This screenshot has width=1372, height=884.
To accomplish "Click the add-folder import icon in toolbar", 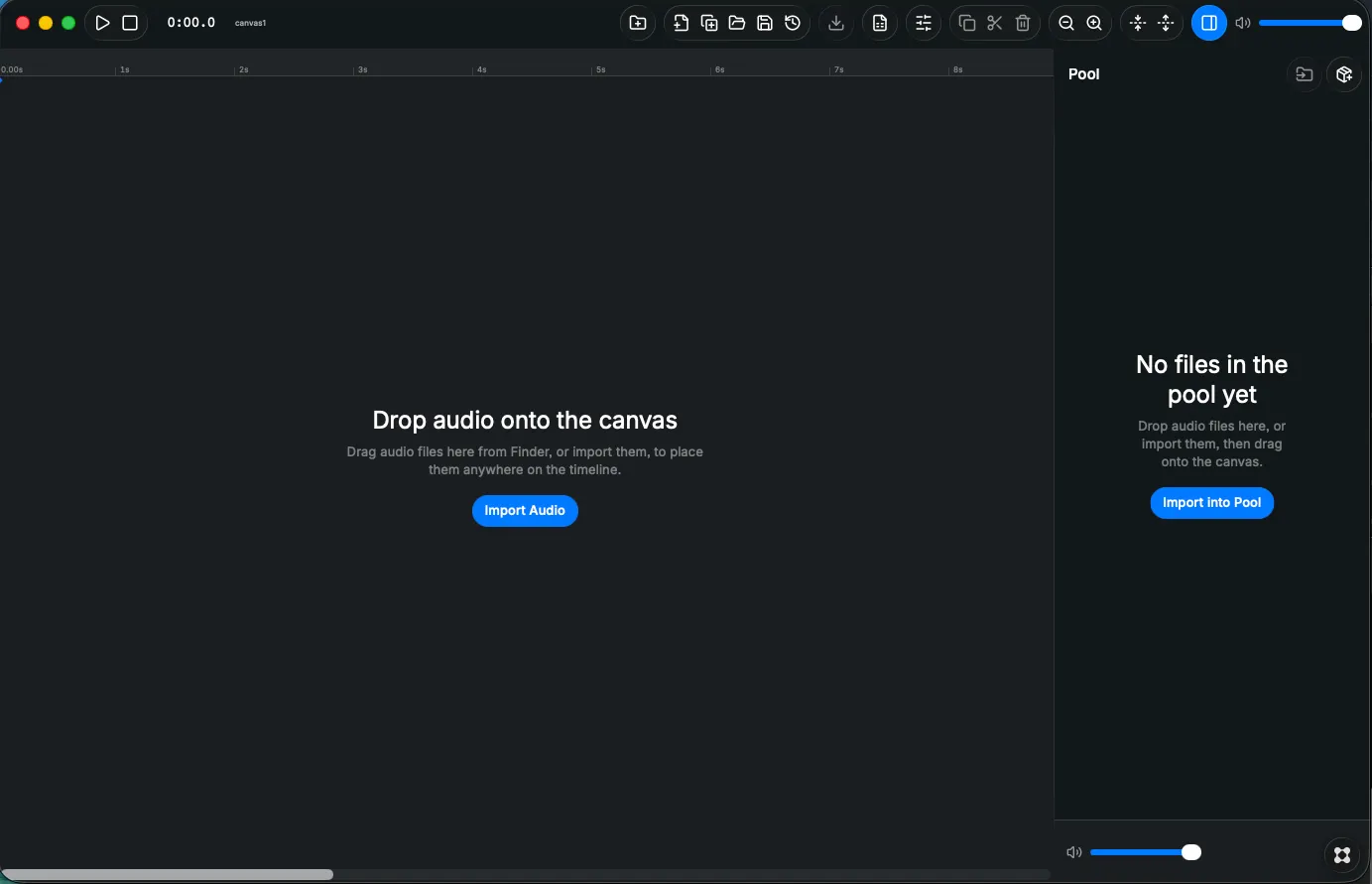I will (638, 23).
